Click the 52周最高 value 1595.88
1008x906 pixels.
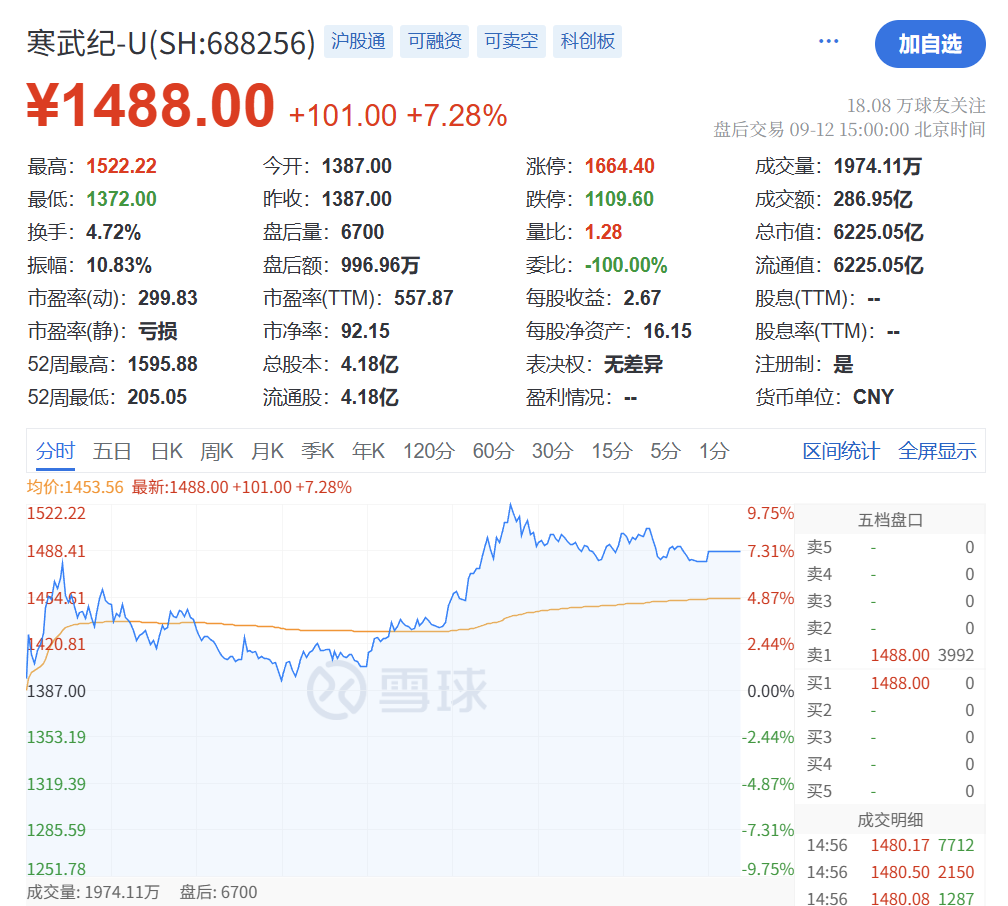click(x=163, y=365)
